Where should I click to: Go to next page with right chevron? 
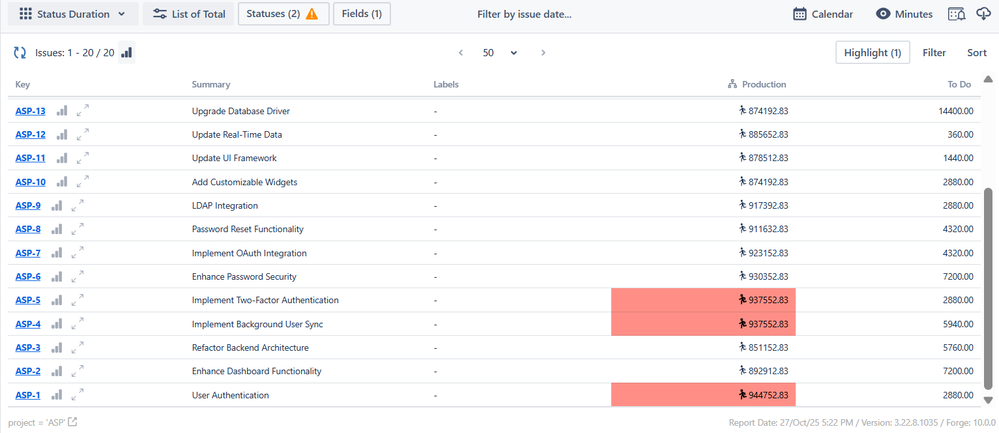pyautogui.click(x=543, y=53)
